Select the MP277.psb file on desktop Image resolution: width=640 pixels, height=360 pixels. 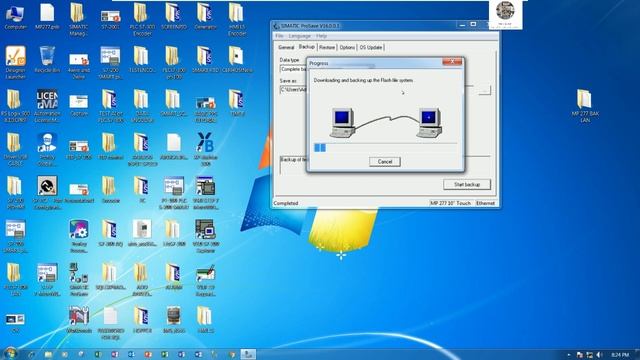pyautogui.click(x=47, y=17)
